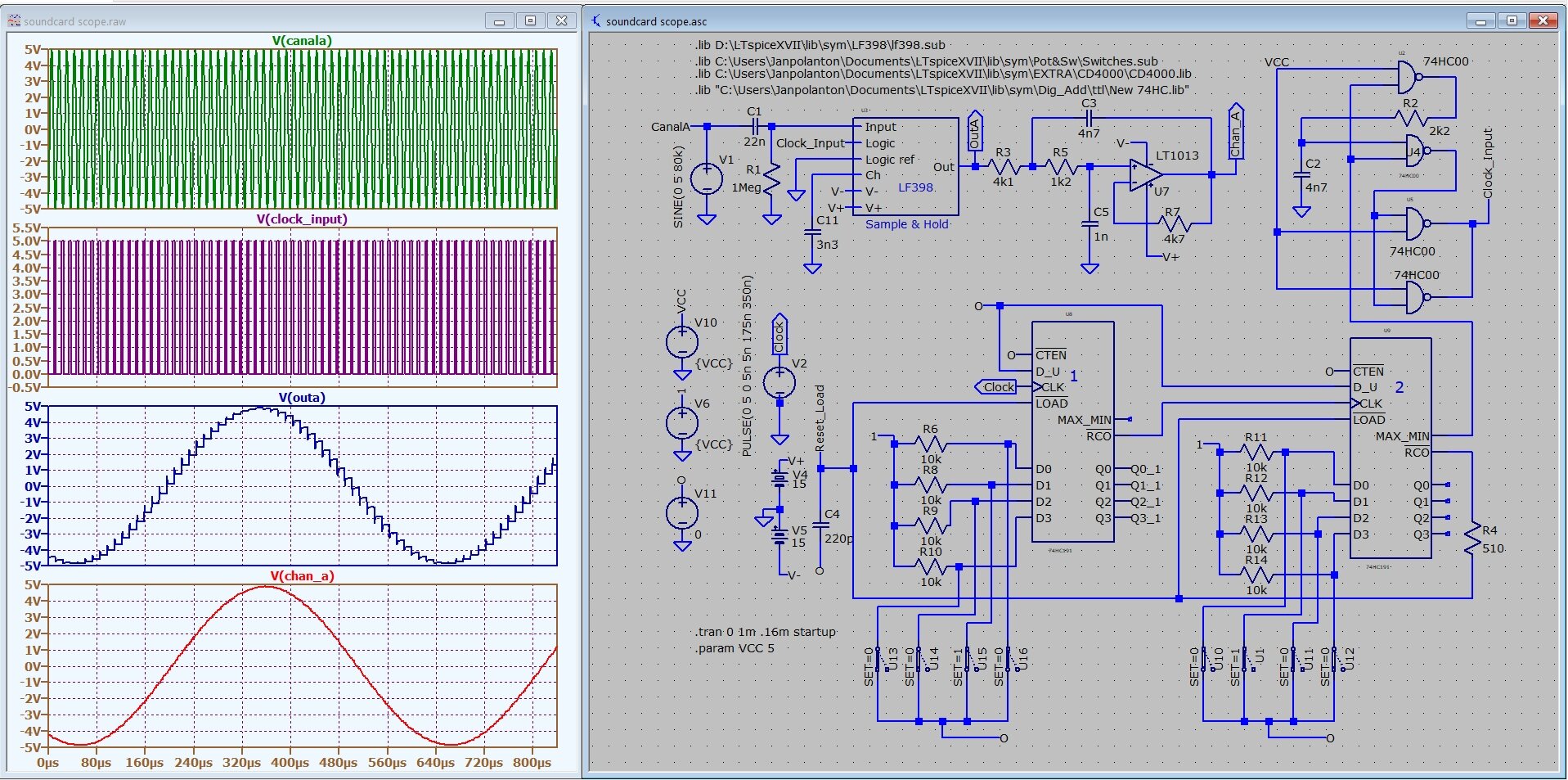Image resolution: width=1568 pixels, height=780 pixels.
Task: Click the V2 pulse clock source
Action: coord(780,382)
